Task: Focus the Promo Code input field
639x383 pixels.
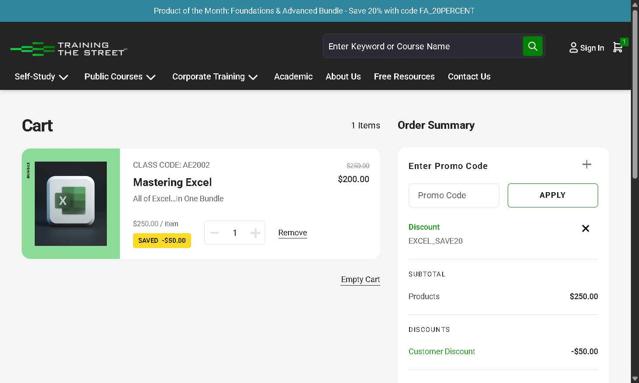Action: point(454,195)
